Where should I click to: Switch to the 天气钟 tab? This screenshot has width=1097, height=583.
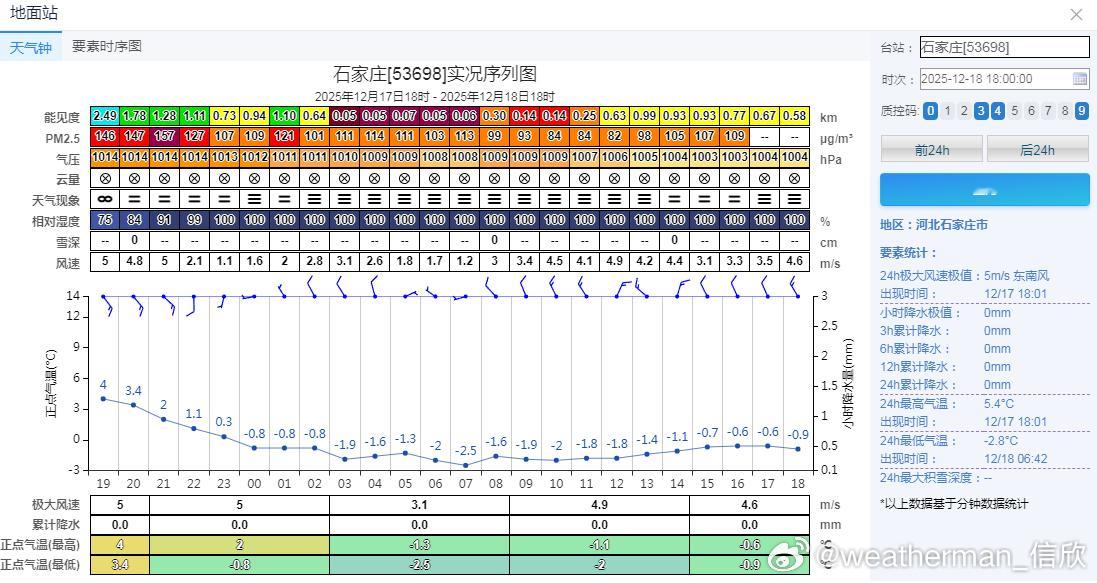point(31,47)
